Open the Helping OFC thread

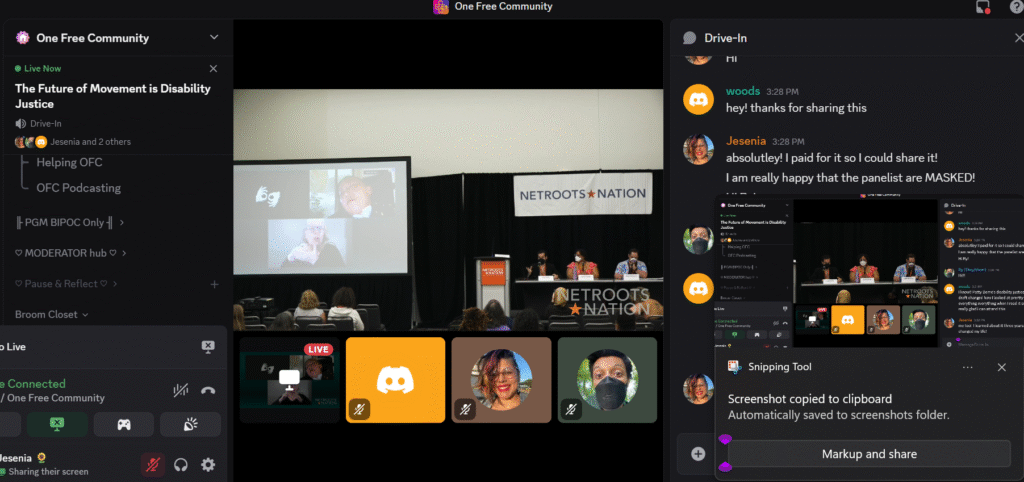69,162
